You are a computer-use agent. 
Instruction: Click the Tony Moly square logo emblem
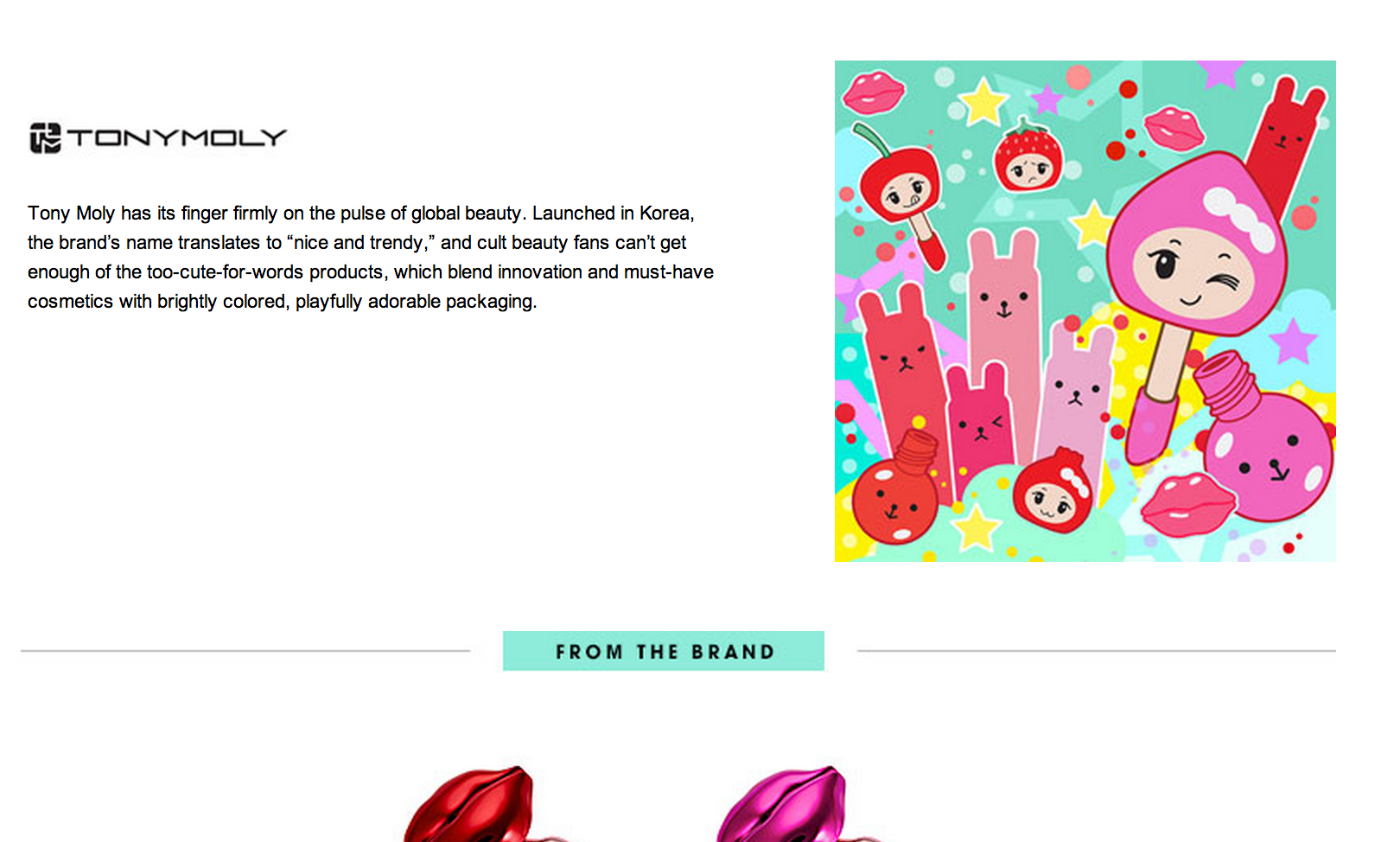tap(45, 138)
